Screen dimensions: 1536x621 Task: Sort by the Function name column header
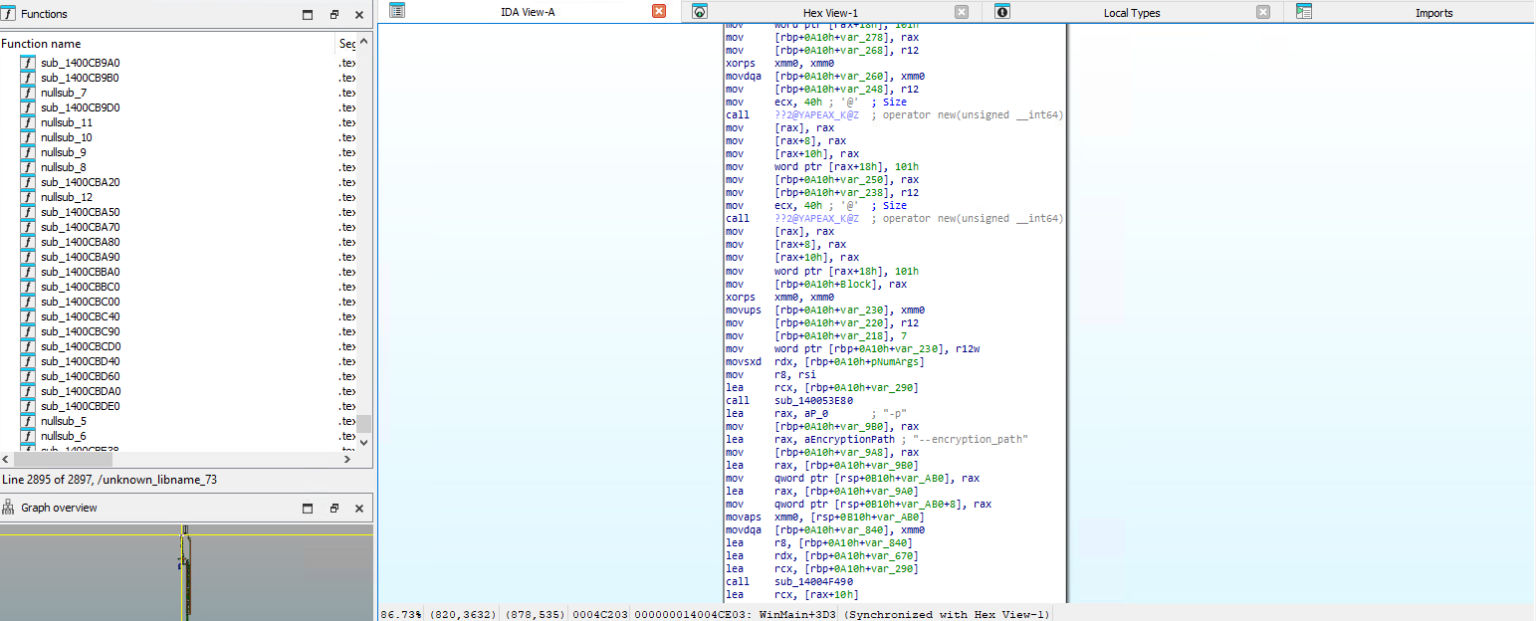[41, 44]
